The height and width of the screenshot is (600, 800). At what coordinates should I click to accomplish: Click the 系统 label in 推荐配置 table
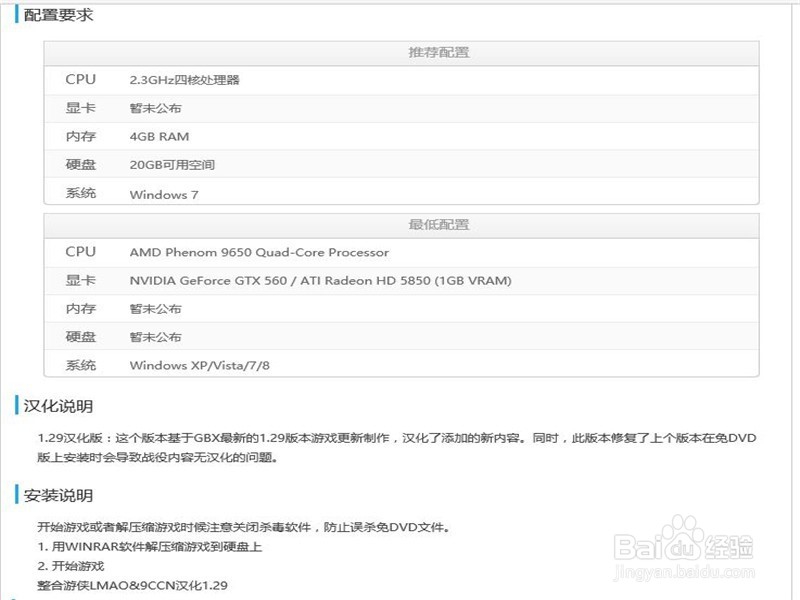[x=81, y=193]
